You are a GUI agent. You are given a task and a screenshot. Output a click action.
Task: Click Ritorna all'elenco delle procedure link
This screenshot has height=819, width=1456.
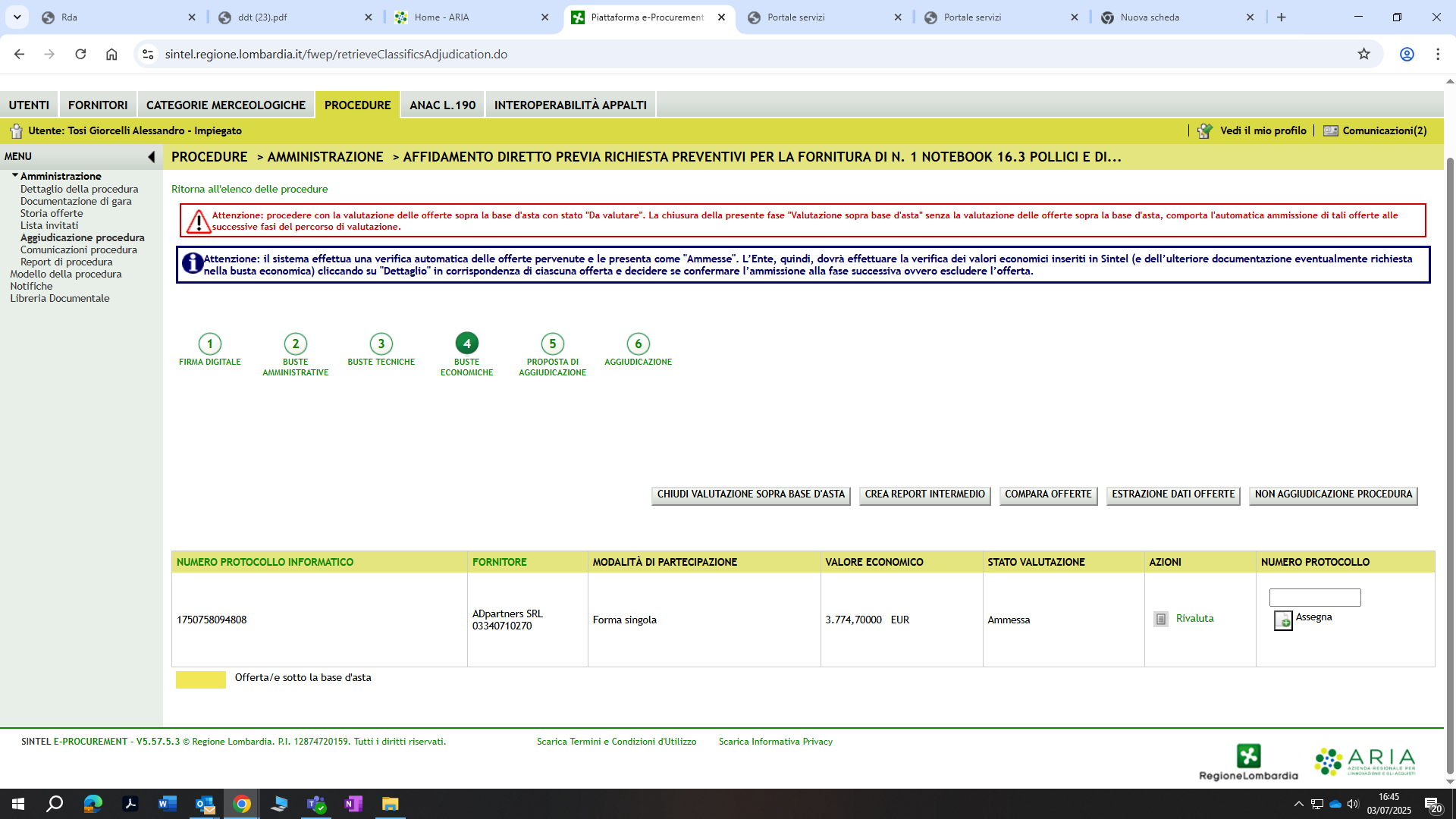(249, 189)
